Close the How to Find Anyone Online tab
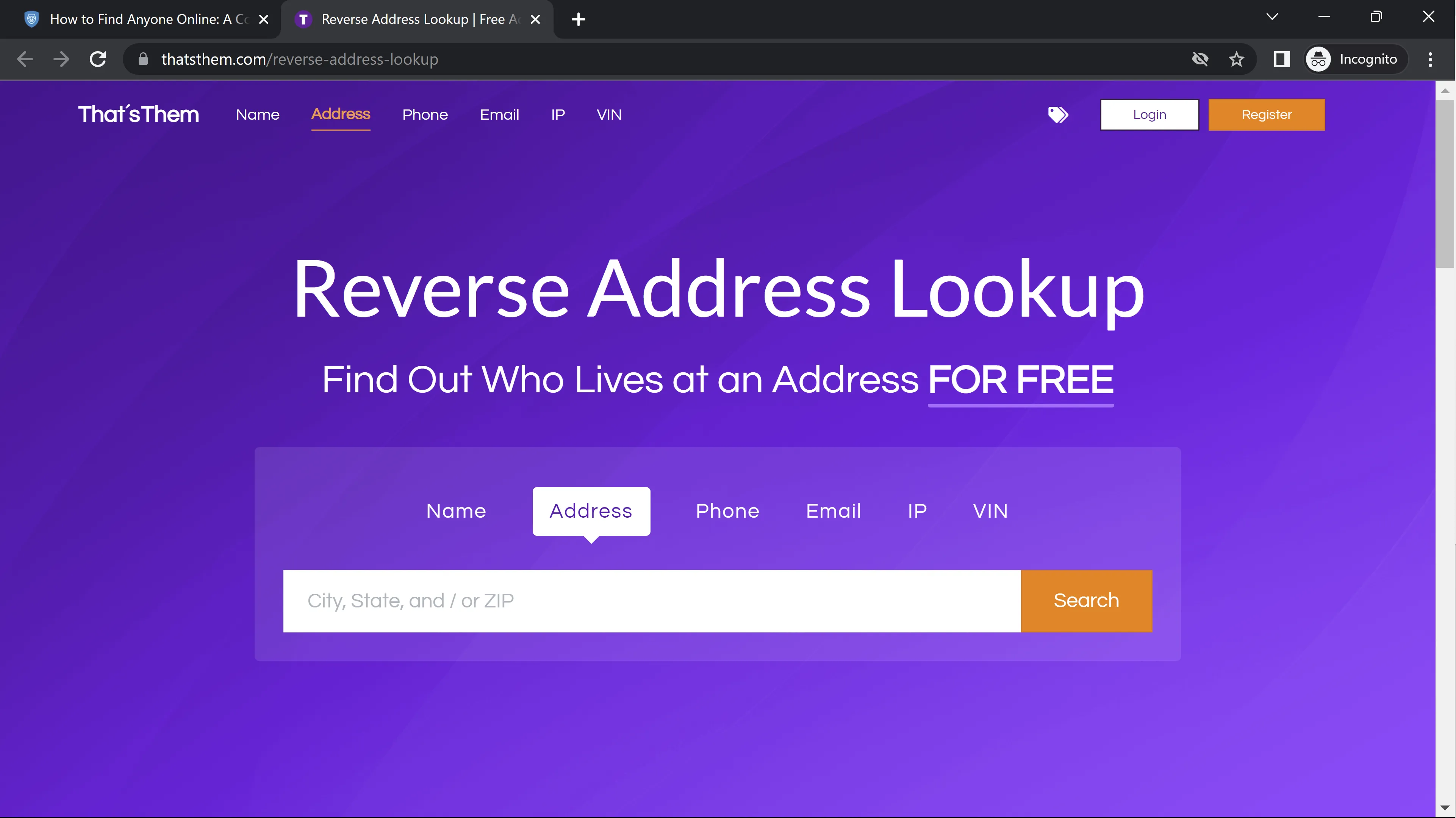 point(263,20)
